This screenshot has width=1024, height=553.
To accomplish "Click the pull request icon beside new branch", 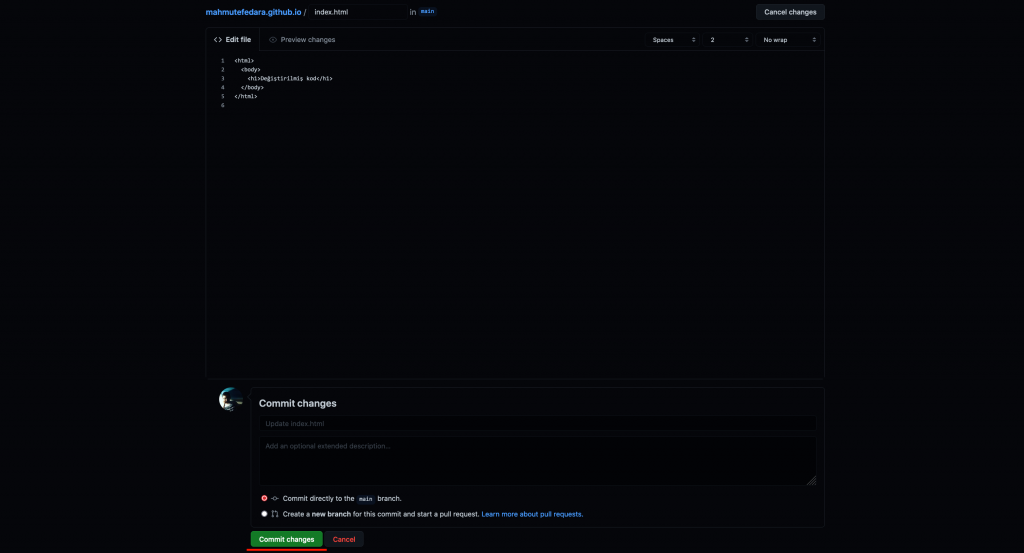I will pos(275,514).
